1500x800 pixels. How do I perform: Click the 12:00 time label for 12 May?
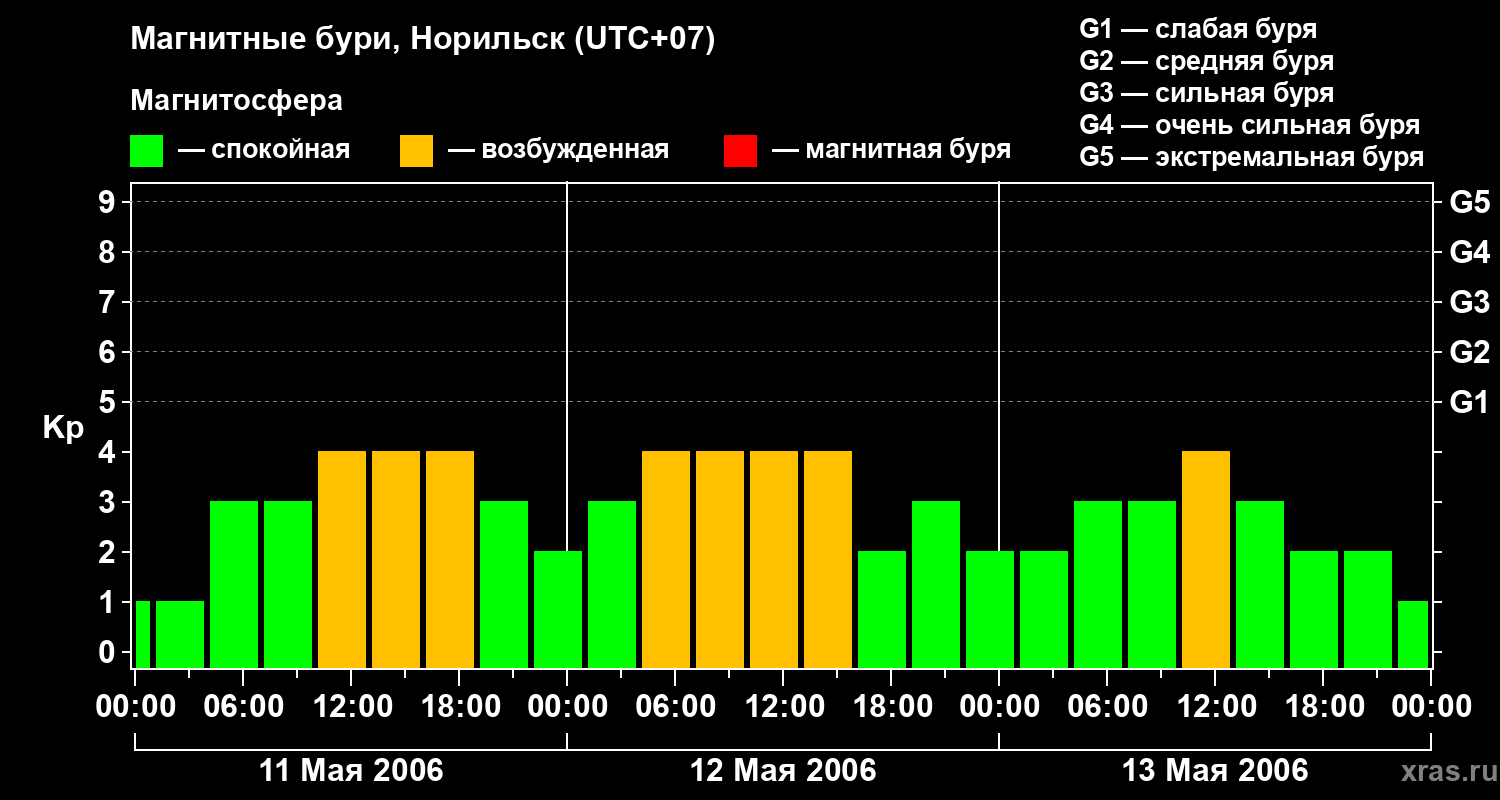[x=783, y=707]
